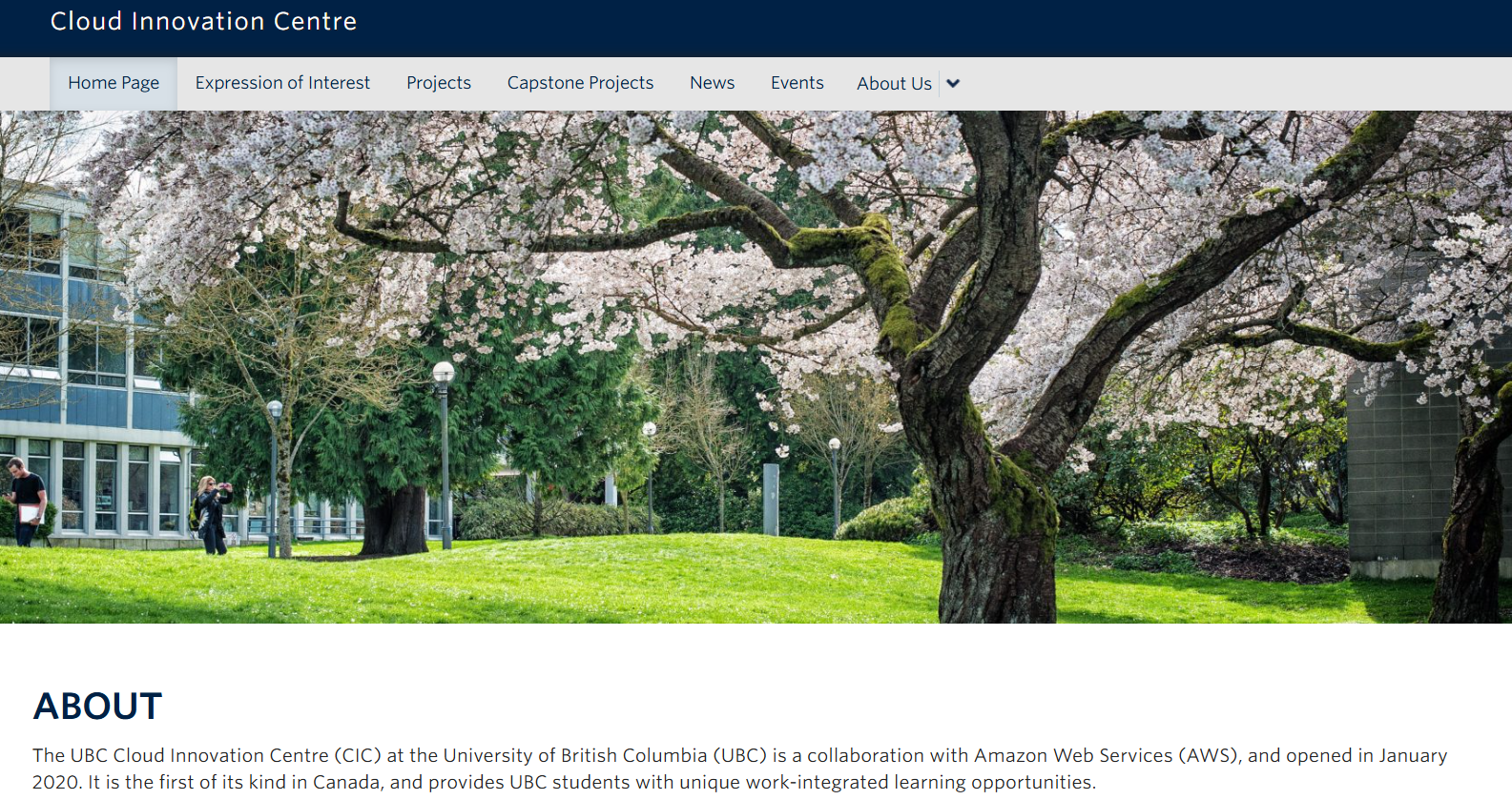Expand the About Us dropdown chevron

(953, 84)
